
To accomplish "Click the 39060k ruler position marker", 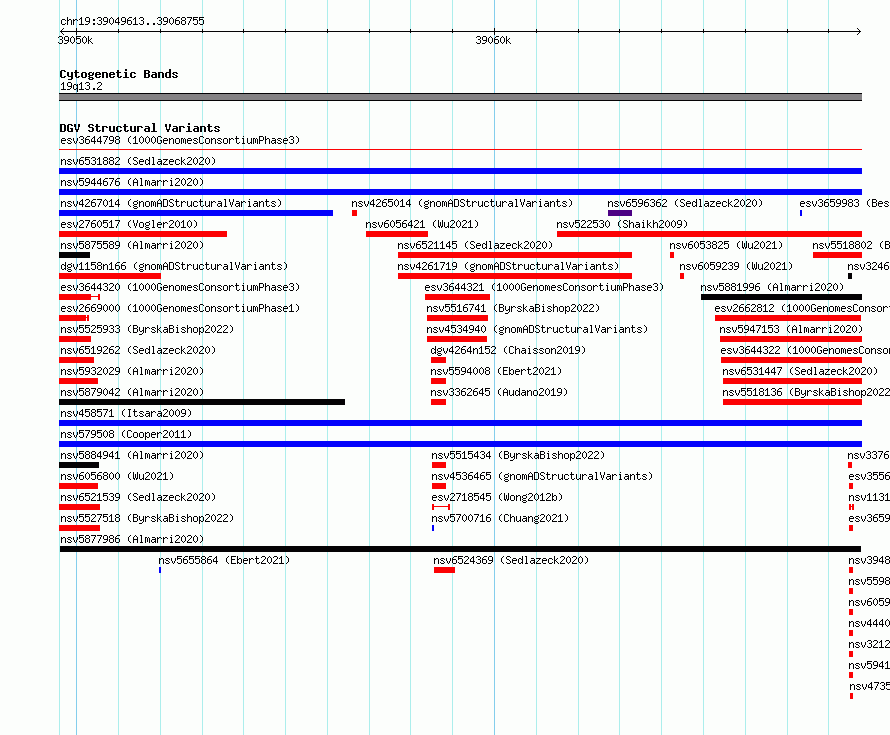I will tap(493, 40).
